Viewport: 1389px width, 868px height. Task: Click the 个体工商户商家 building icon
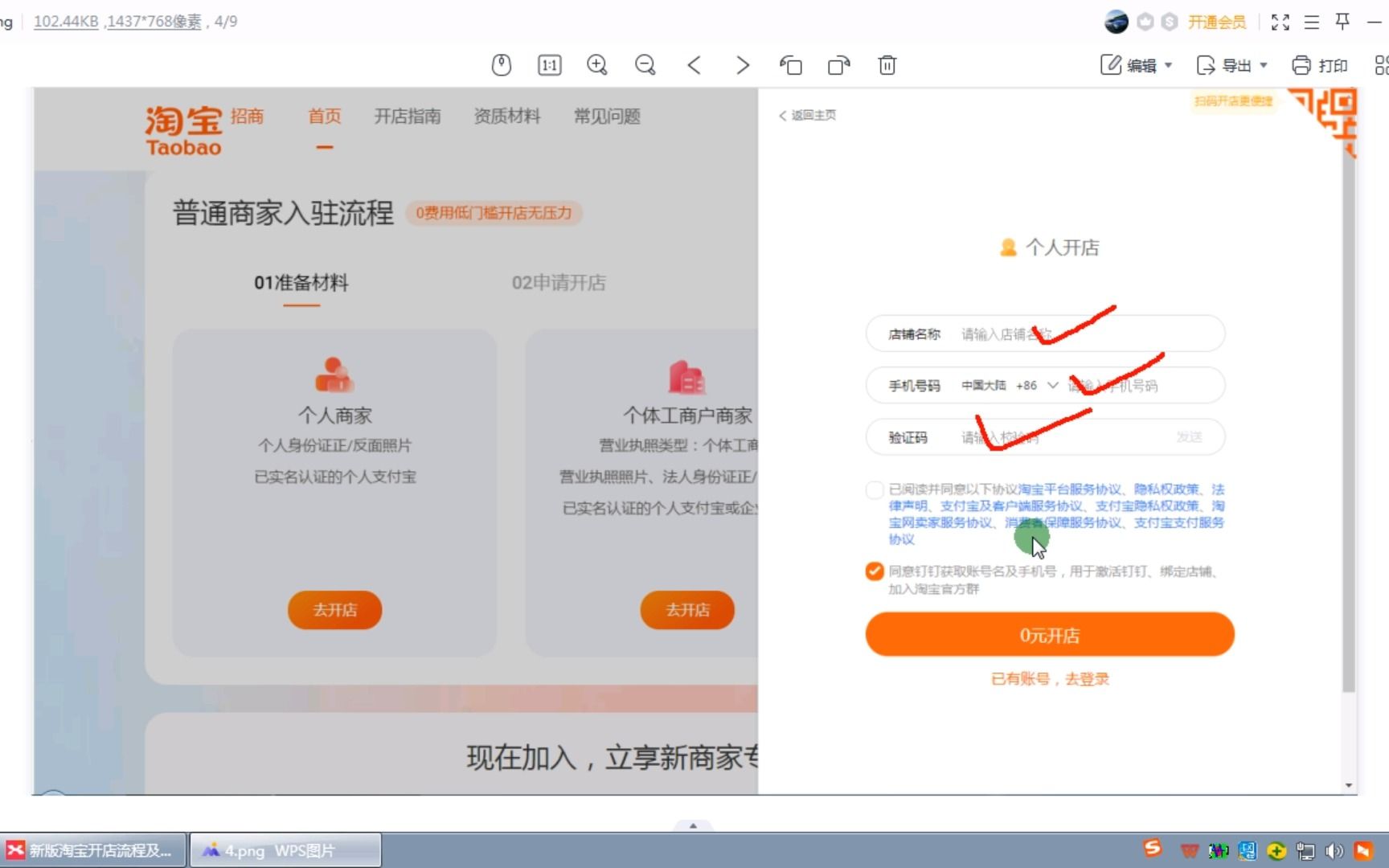pos(686,377)
